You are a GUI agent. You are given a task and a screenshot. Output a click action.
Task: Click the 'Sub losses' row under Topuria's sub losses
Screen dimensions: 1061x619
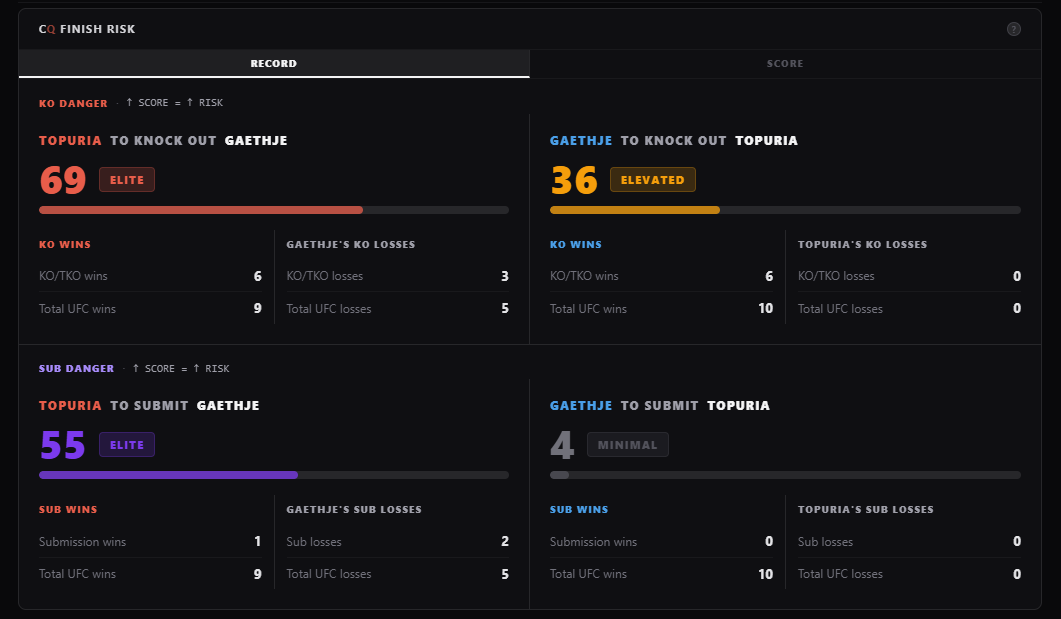coord(909,542)
